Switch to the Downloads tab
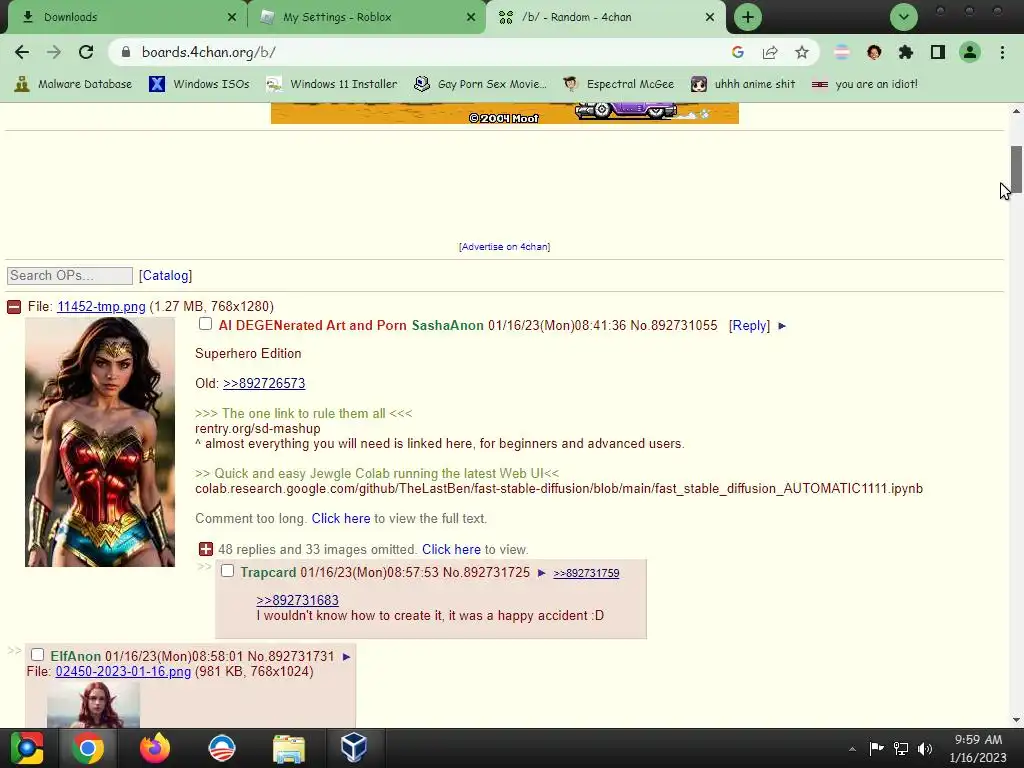 125,17
